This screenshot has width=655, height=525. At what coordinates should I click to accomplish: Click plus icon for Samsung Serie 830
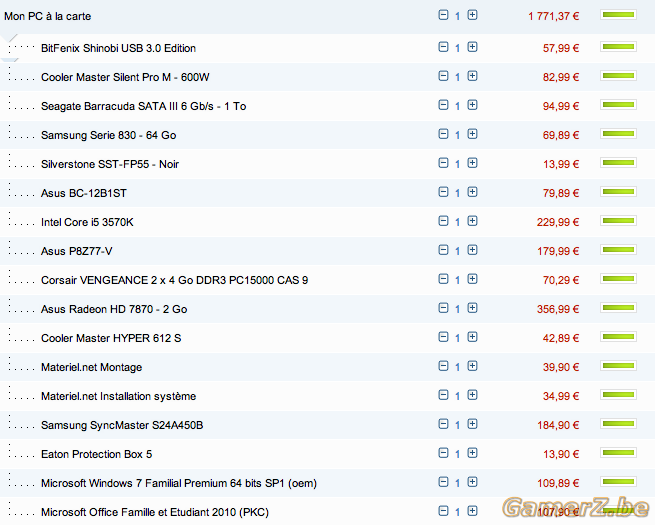click(x=472, y=134)
